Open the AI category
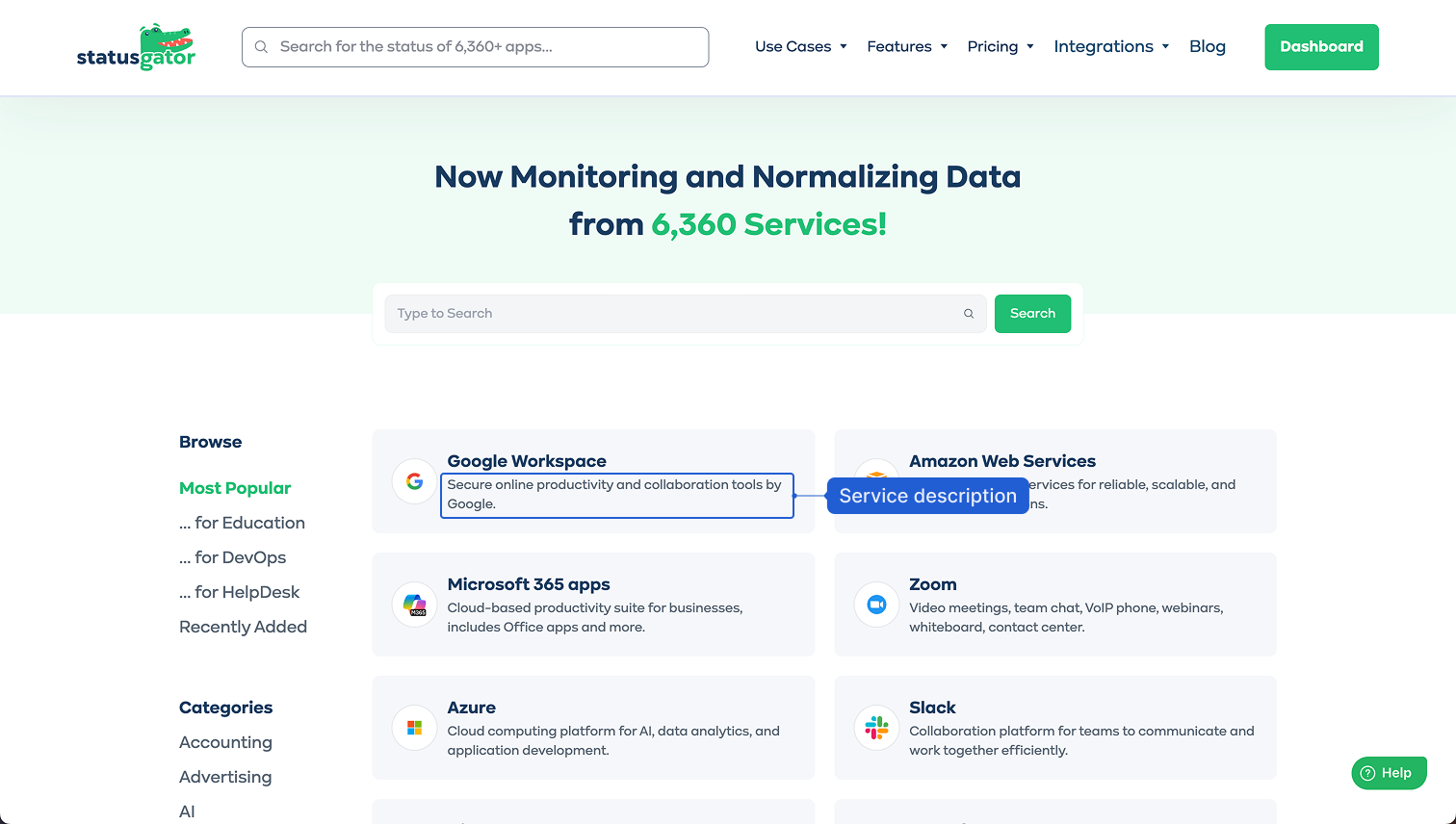The width and height of the screenshot is (1456, 824). pos(187,811)
